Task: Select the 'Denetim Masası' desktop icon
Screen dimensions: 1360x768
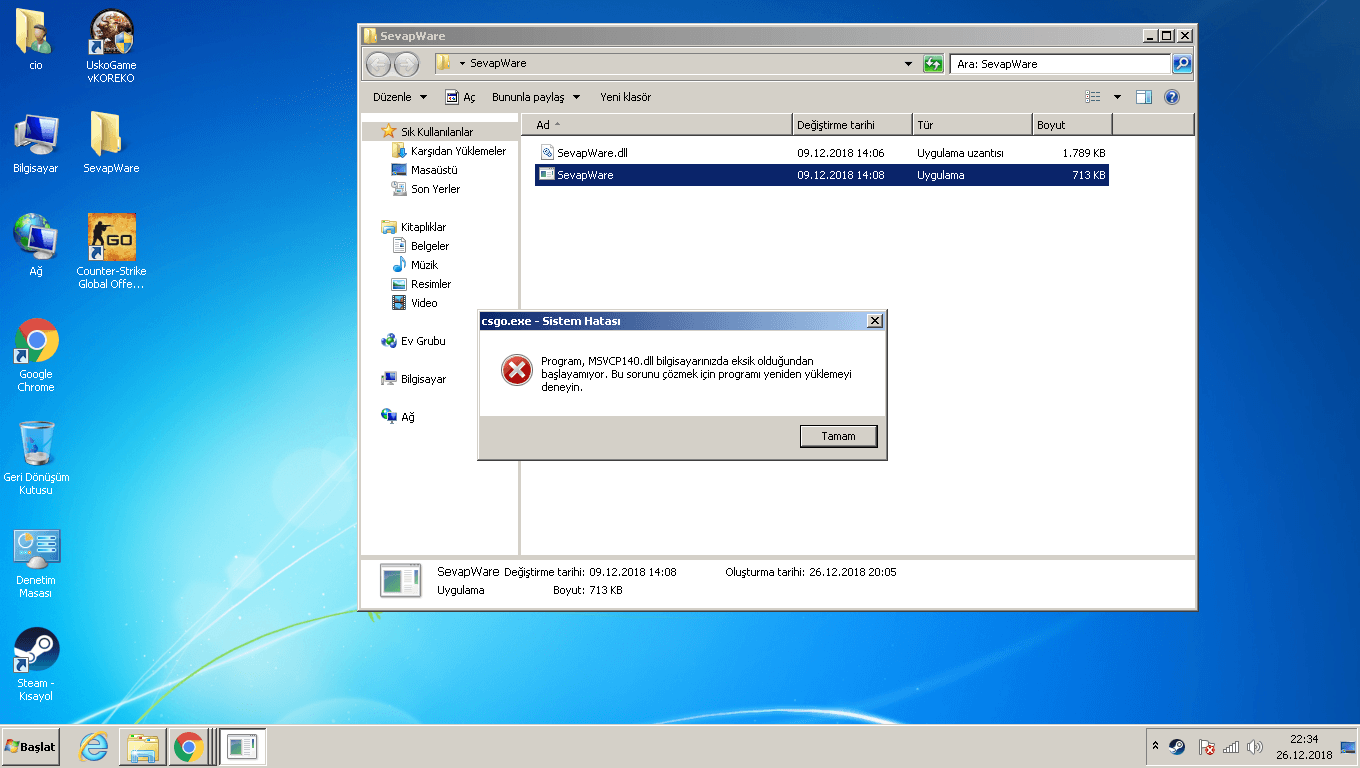Action: pyautogui.click(x=36, y=563)
